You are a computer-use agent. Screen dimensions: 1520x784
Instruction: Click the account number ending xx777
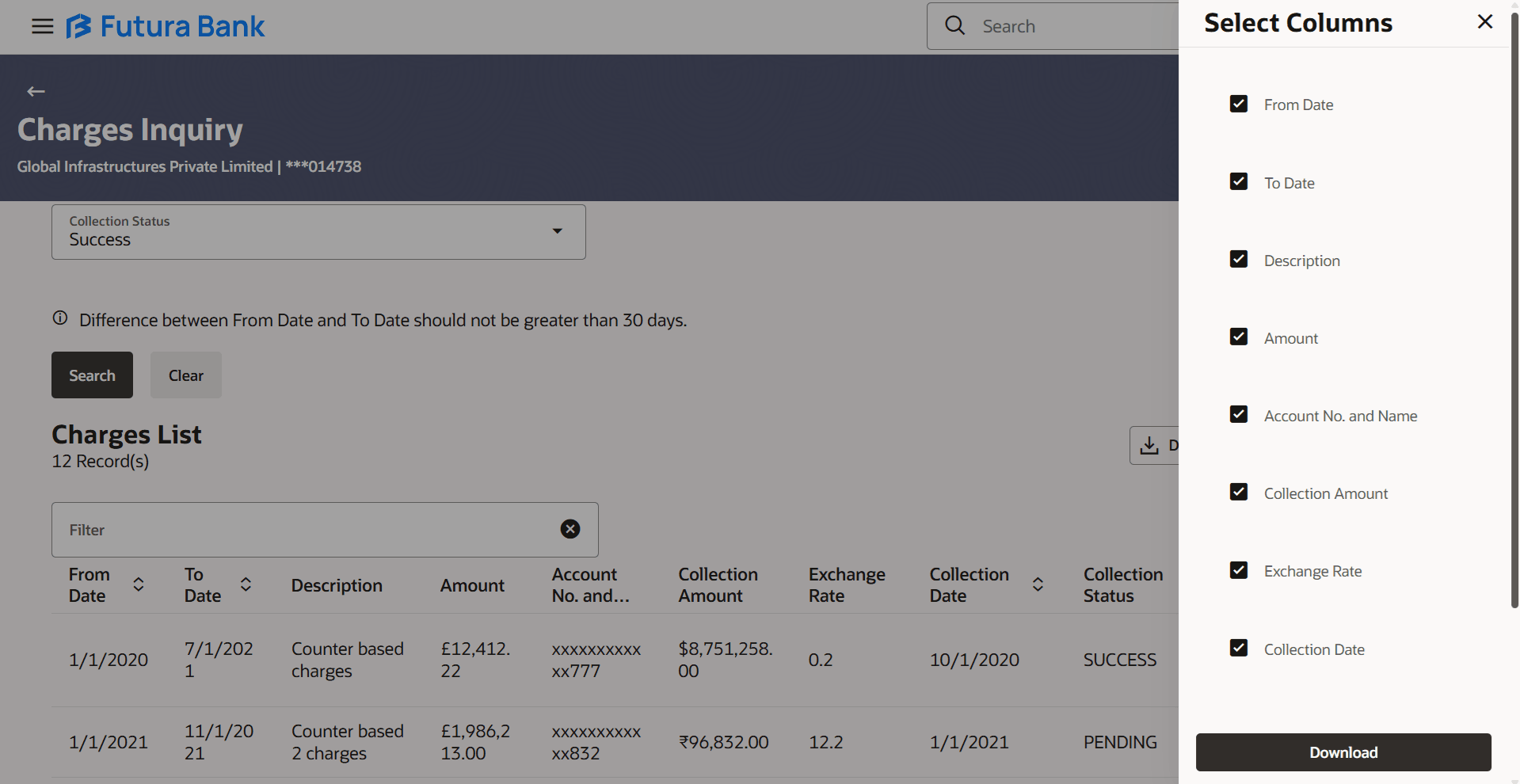(x=596, y=660)
